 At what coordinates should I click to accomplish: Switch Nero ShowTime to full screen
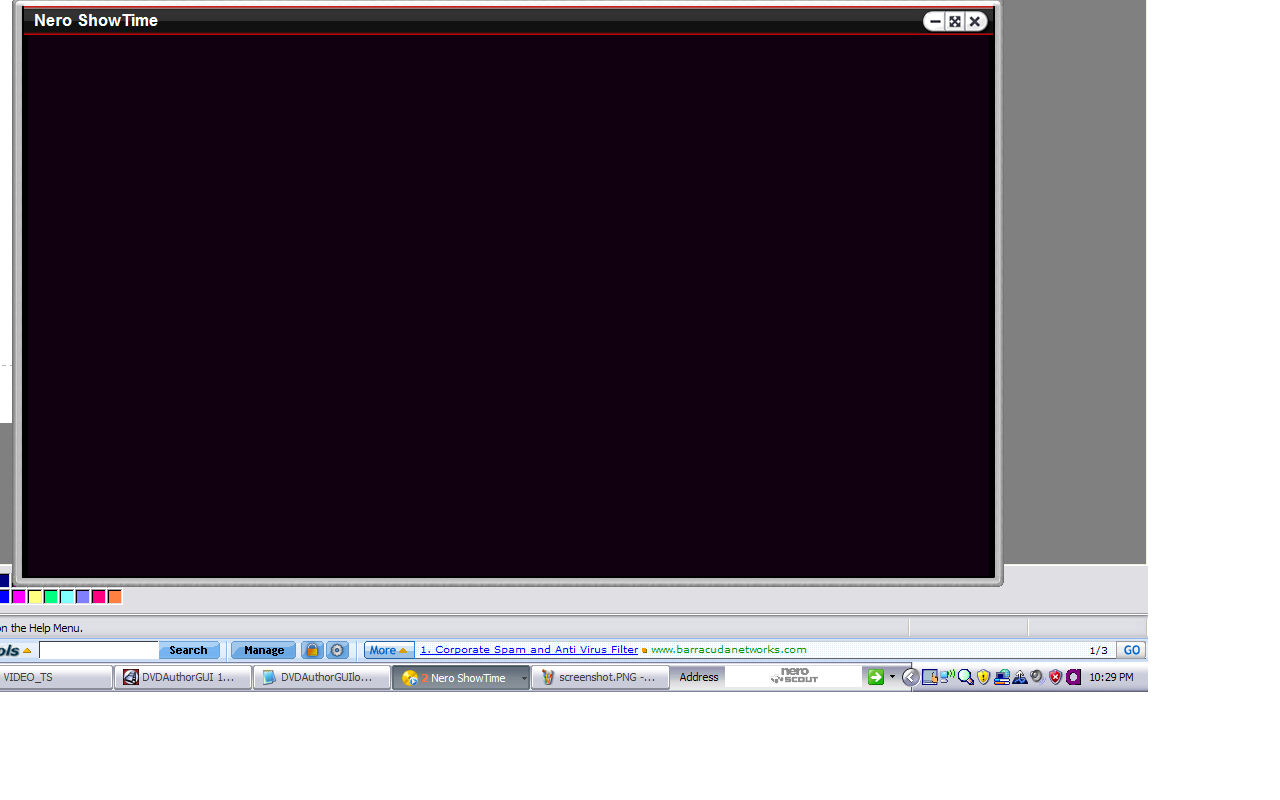click(955, 21)
